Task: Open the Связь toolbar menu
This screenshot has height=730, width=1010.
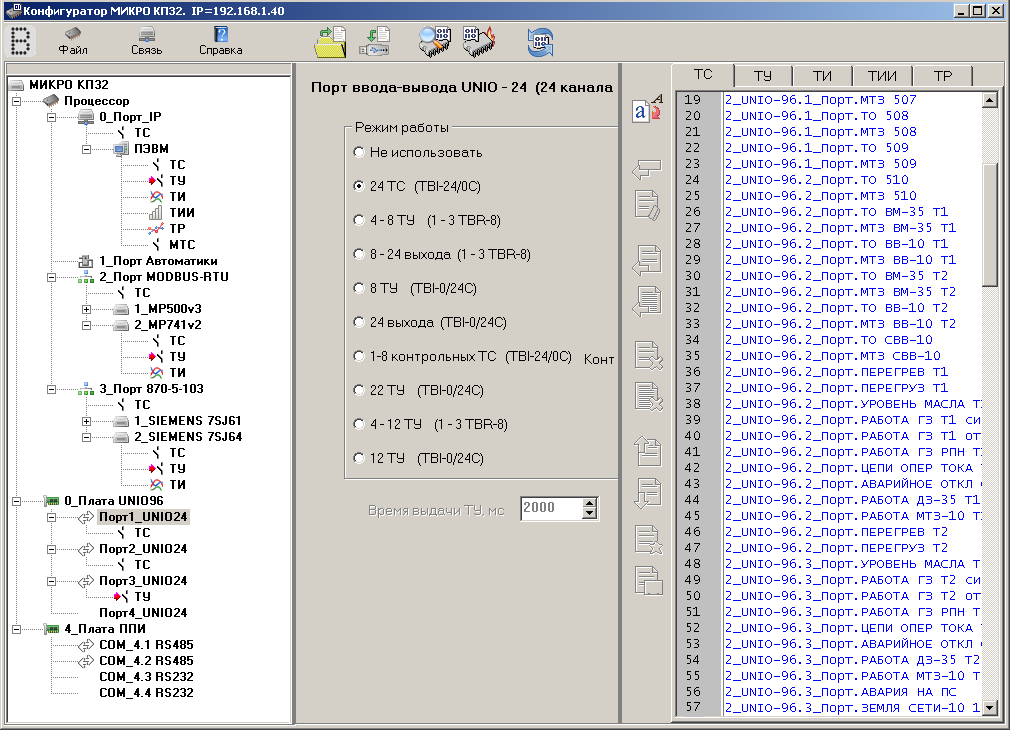Action: pyautogui.click(x=146, y=41)
